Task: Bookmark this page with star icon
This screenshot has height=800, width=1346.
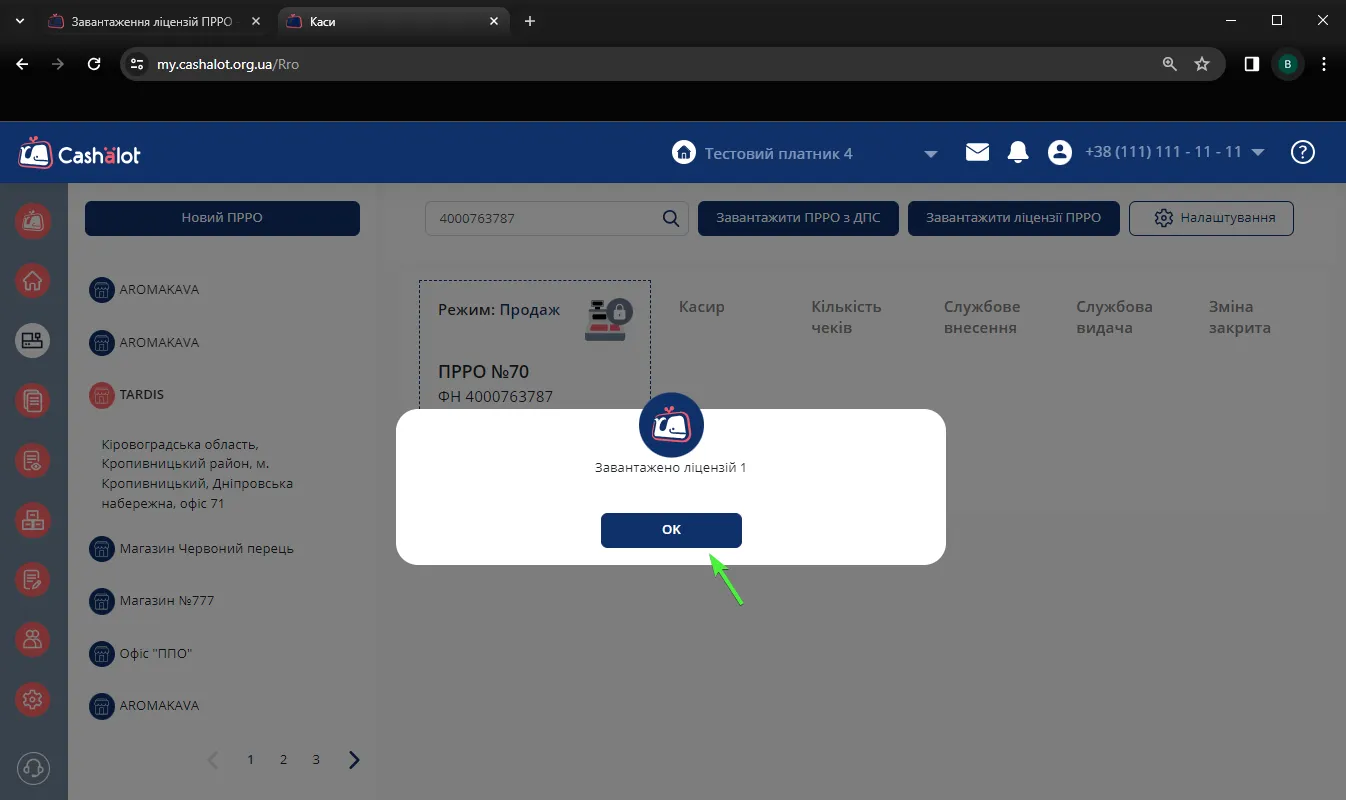Action: click(x=1202, y=64)
